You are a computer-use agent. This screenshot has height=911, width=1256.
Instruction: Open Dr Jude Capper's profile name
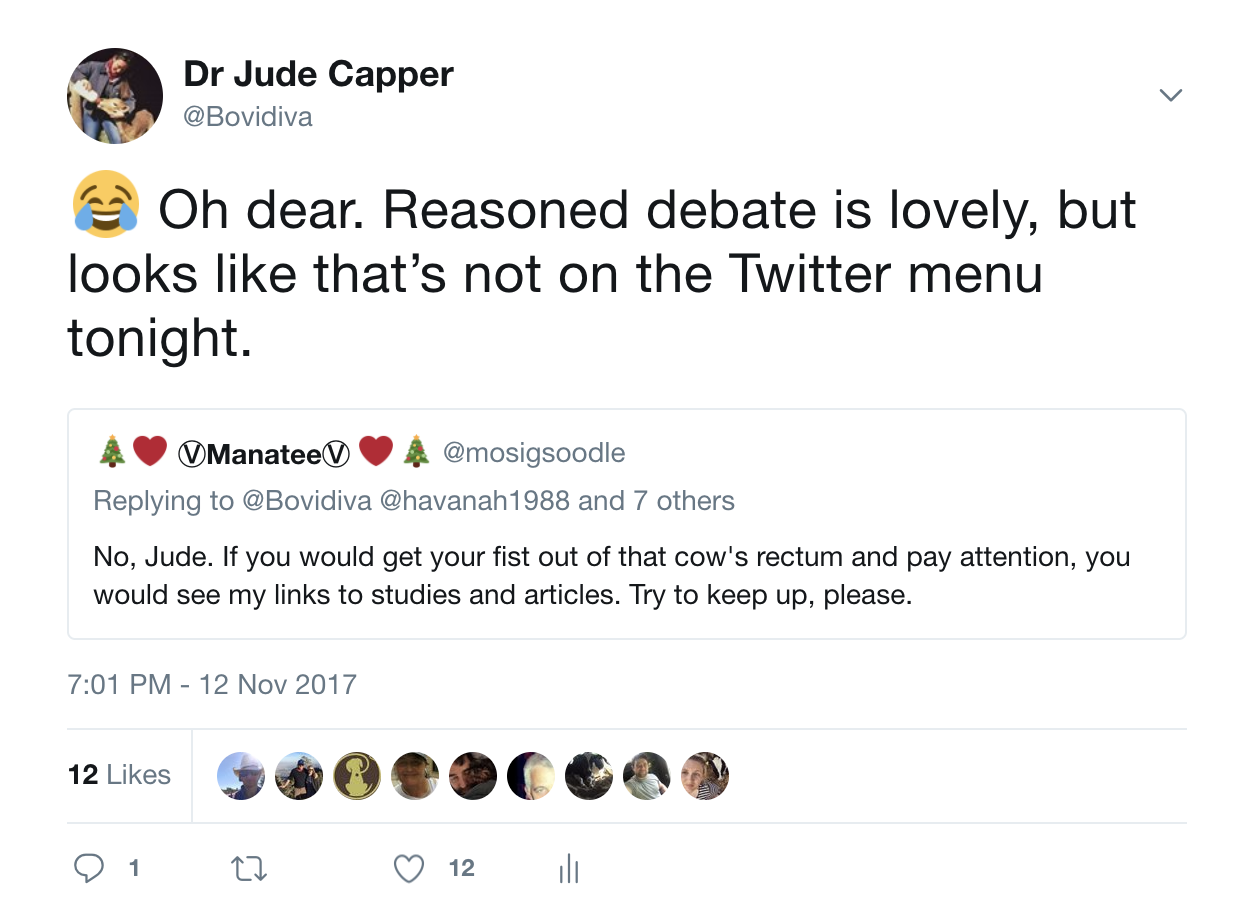coord(318,73)
